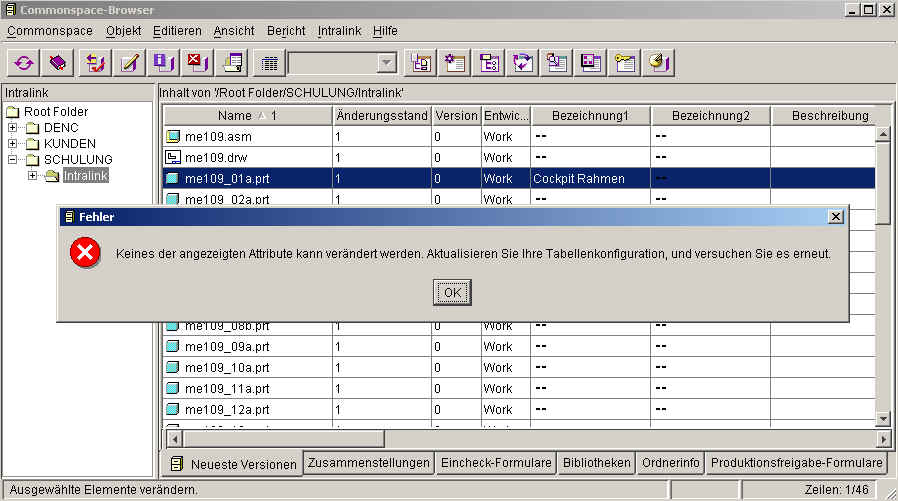Click the arrows-with-checkmark toolbar icon

(96, 63)
